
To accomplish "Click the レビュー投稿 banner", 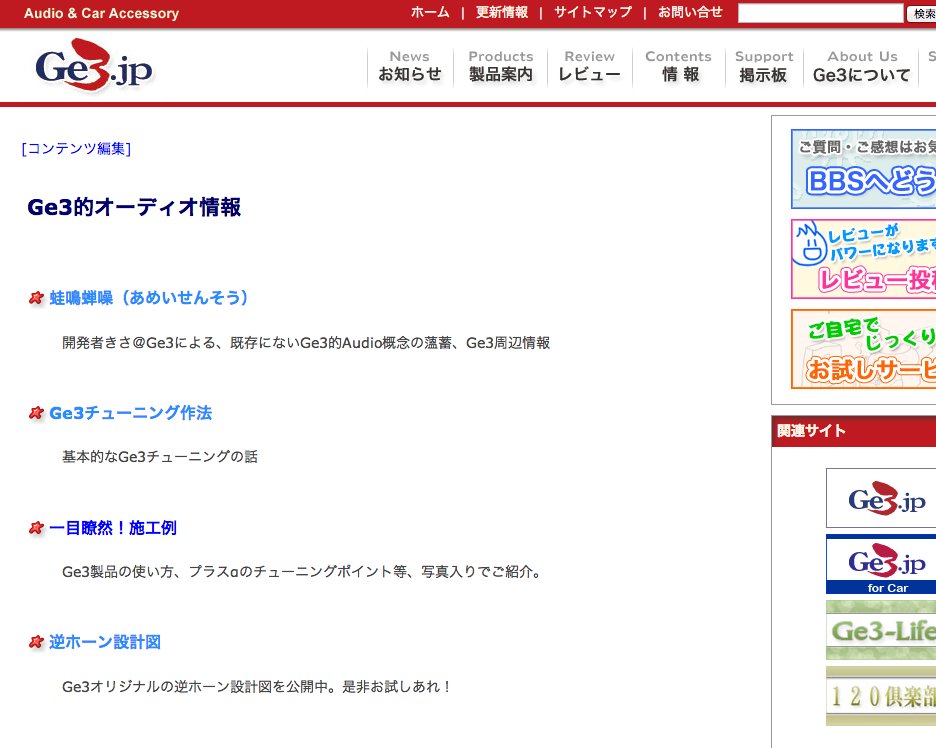I will pyautogui.click(x=863, y=258).
